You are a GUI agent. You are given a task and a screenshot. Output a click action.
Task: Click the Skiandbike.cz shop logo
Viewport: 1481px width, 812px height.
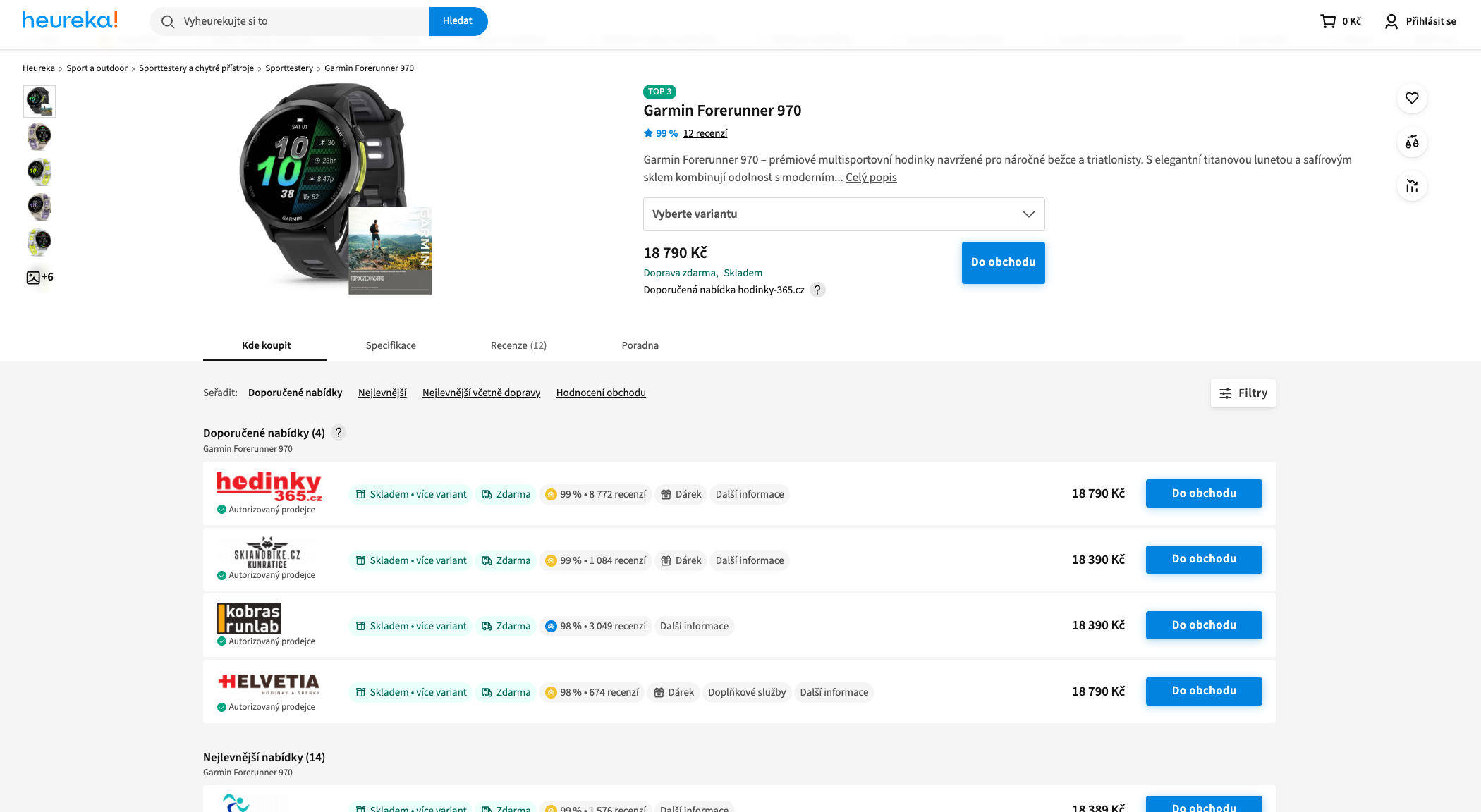(267, 553)
